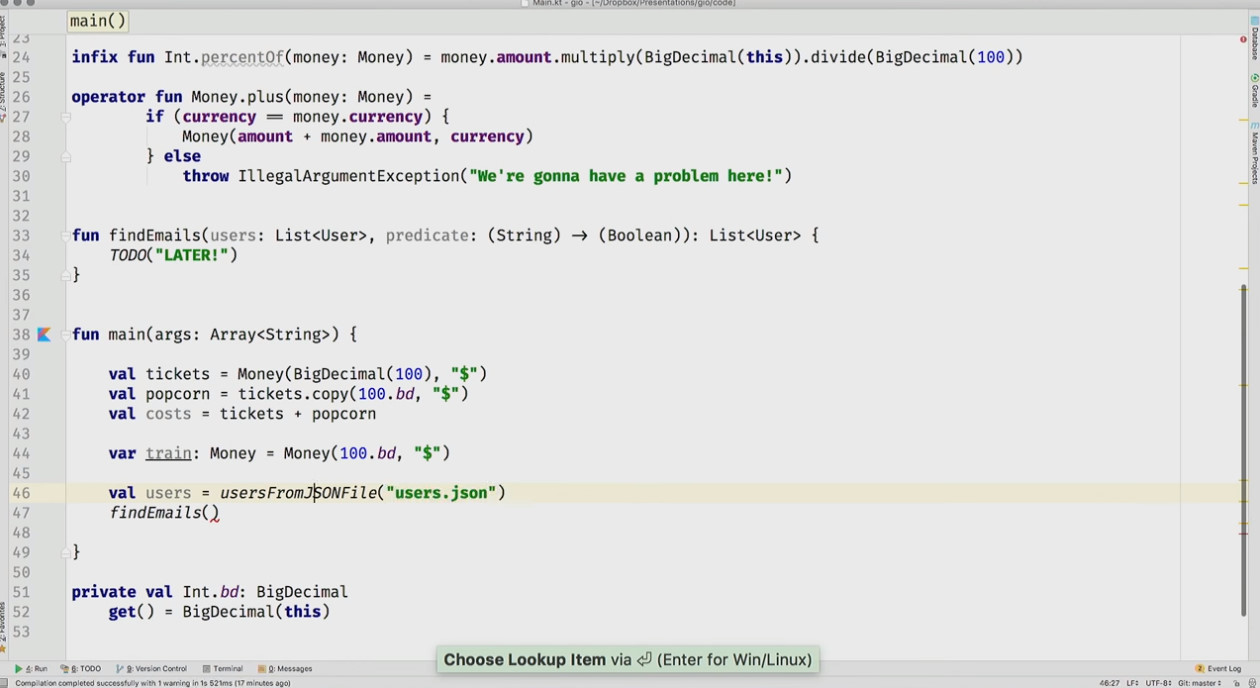Image resolution: width=1260 pixels, height=688 pixels.
Task: Collapse the main function fold at line 38
Action: 66,334
